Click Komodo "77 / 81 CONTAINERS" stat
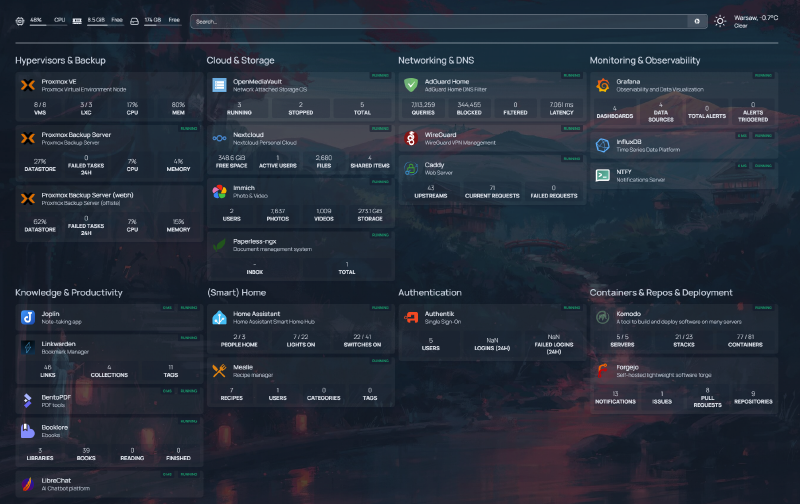This screenshot has height=504, width=800. click(x=745, y=340)
